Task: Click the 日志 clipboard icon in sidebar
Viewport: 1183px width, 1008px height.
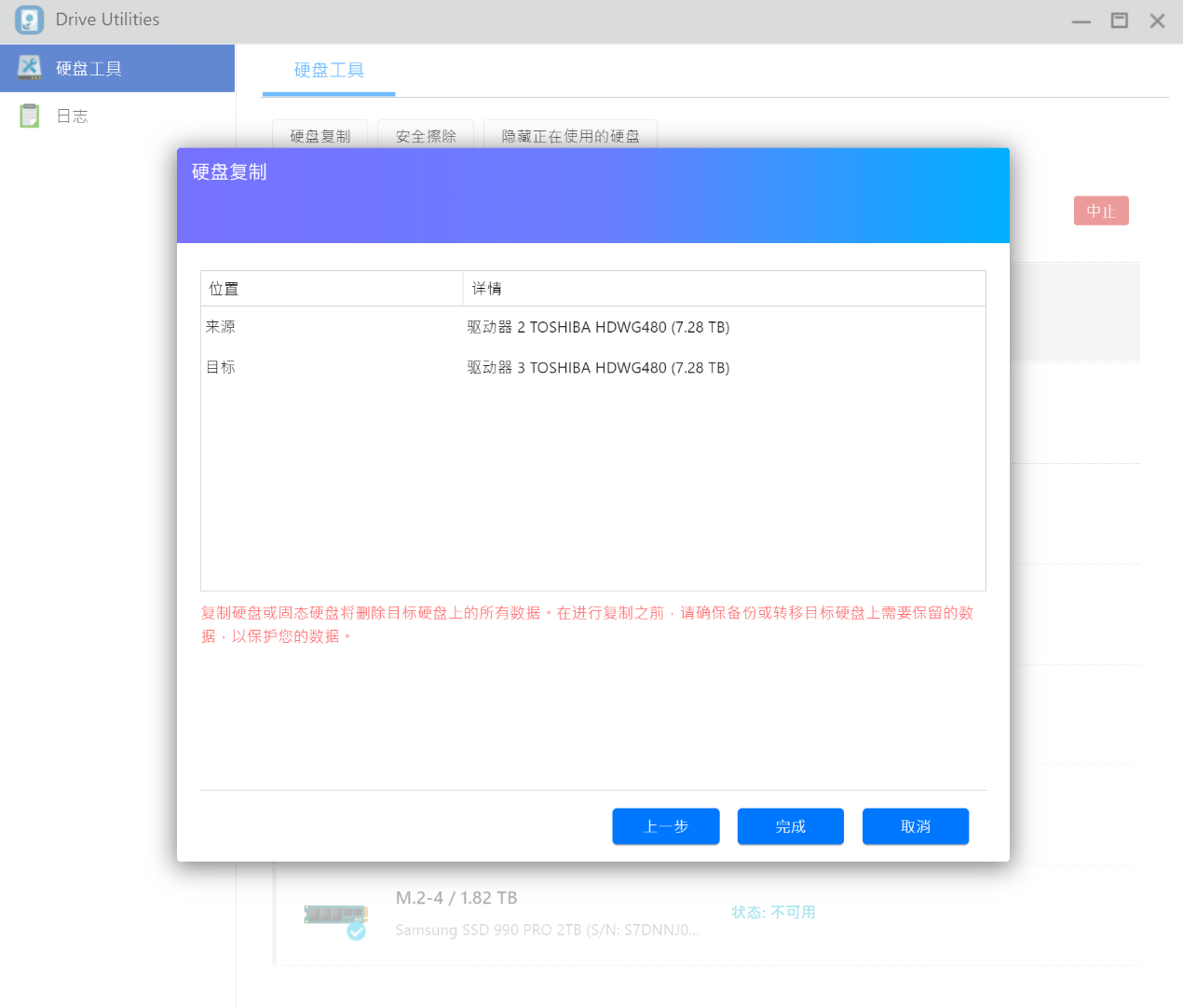Action: [30, 116]
